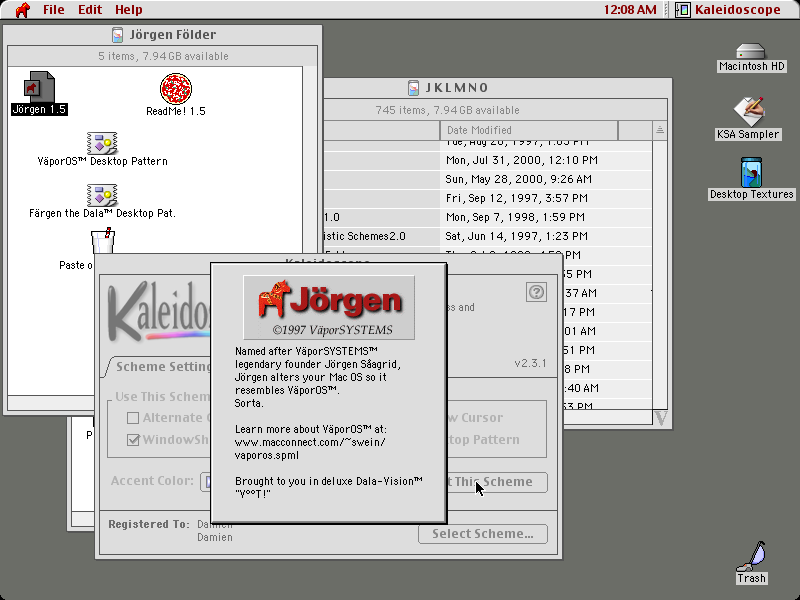Click the Select Scheme... button
Image resolution: width=800 pixels, height=600 pixels.
coord(483,534)
